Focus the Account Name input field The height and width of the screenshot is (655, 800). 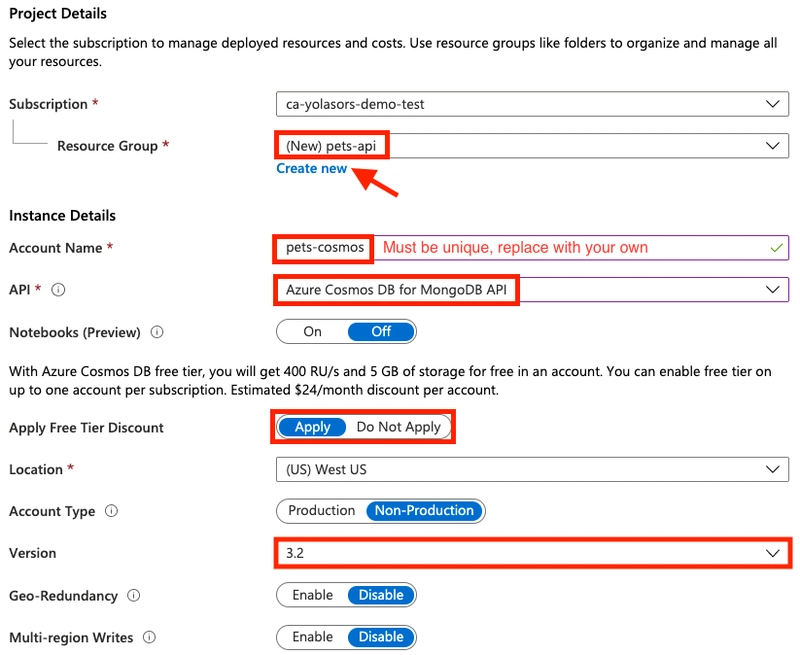pyautogui.click(x=532, y=248)
